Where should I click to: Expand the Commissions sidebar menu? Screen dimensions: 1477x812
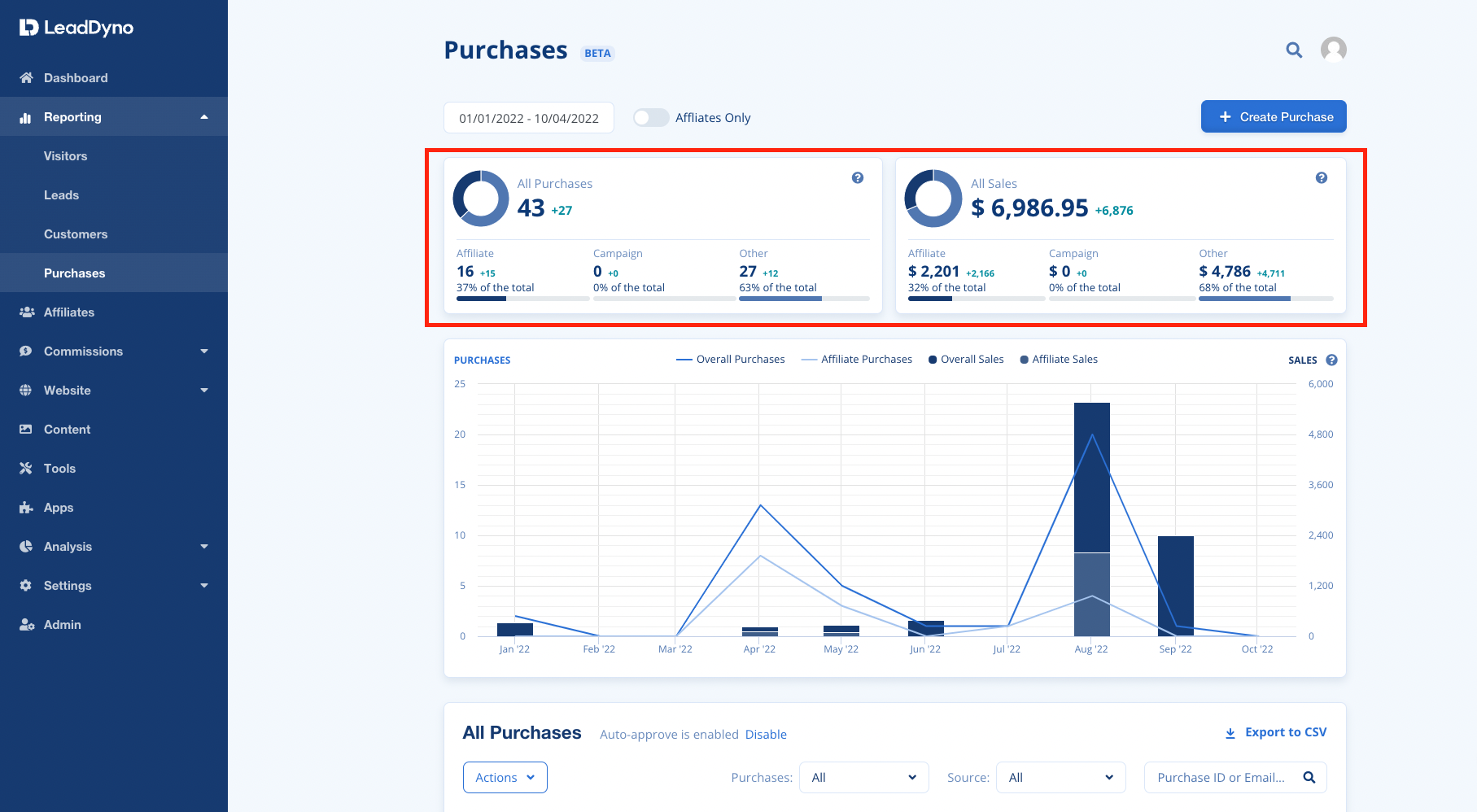[x=114, y=351]
